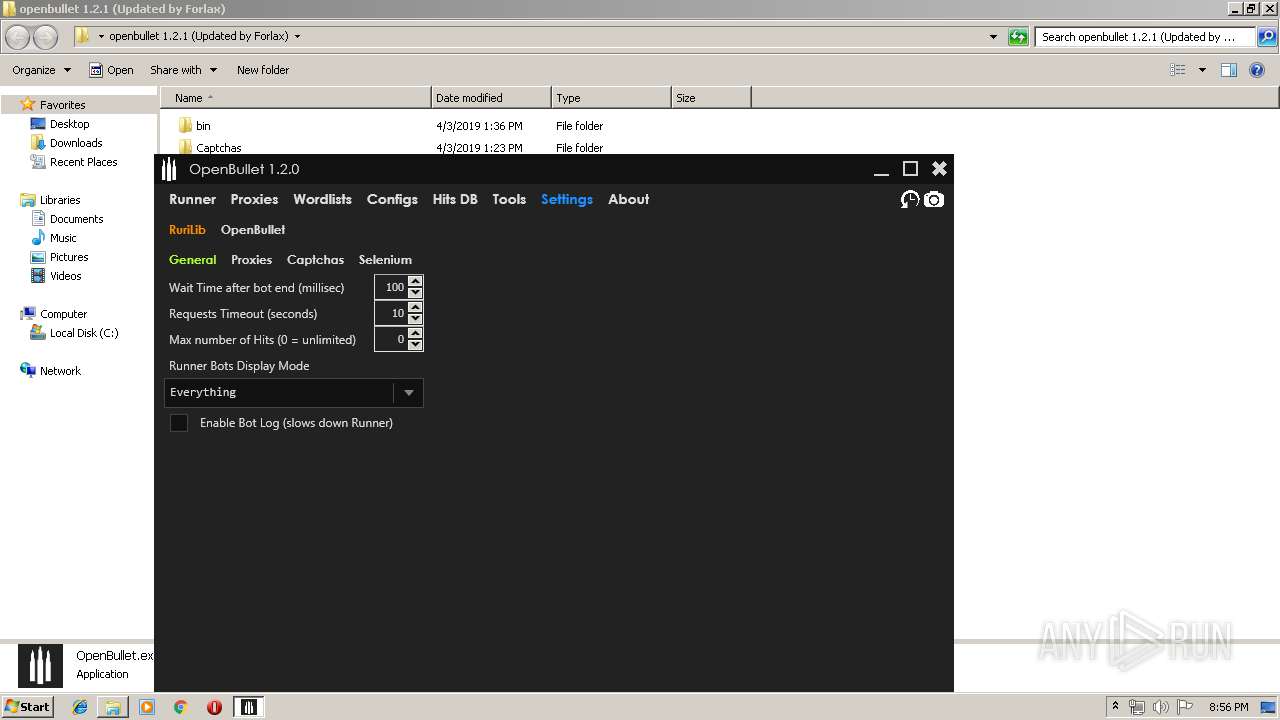Increase Max number of Hits
1280x720 pixels.
click(415, 333)
